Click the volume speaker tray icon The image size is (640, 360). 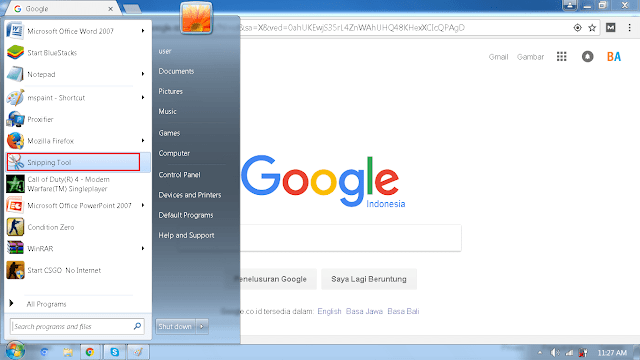[x=555, y=352]
